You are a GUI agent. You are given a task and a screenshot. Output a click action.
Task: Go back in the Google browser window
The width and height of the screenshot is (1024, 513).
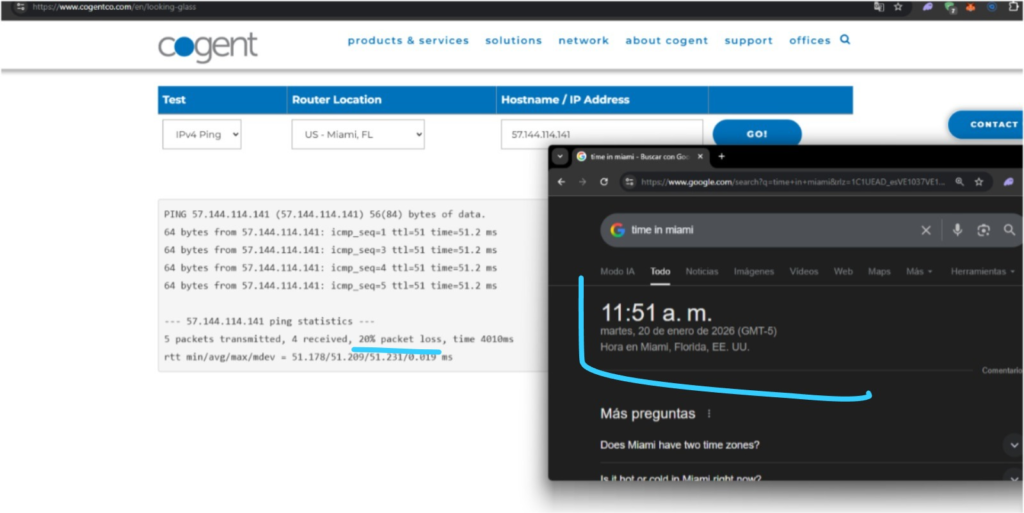pyautogui.click(x=561, y=182)
